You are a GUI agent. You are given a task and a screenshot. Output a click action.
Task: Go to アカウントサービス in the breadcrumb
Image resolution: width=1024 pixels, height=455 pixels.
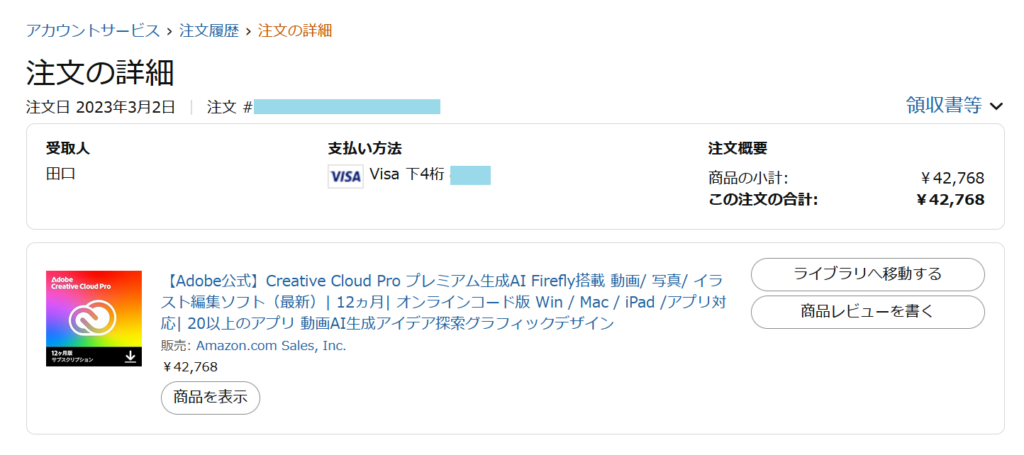93,30
